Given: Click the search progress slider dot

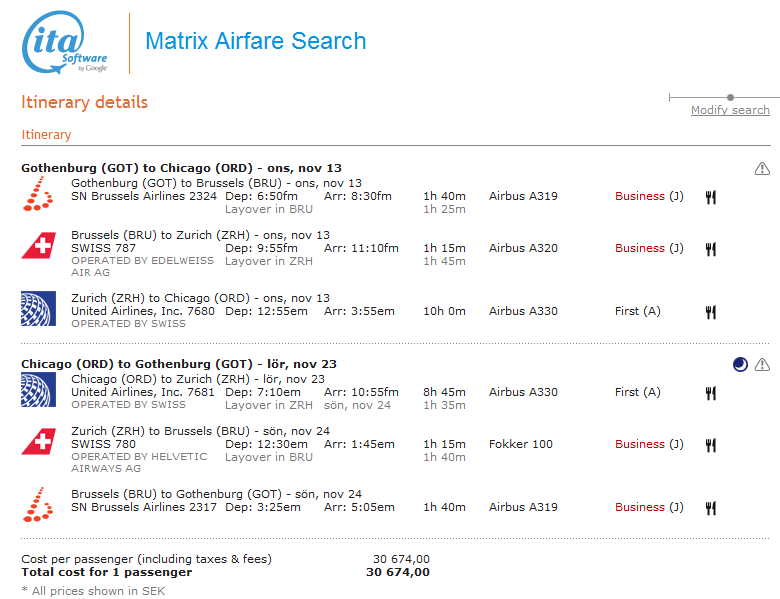Looking at the screenshot, I should 731,97.
